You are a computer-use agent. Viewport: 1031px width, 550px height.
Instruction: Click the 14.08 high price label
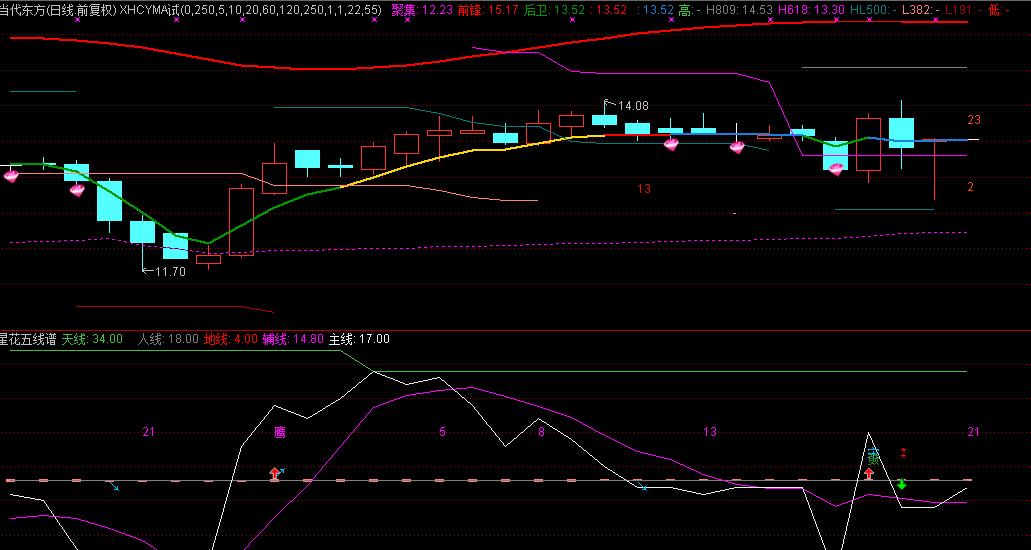click(633, 105)
